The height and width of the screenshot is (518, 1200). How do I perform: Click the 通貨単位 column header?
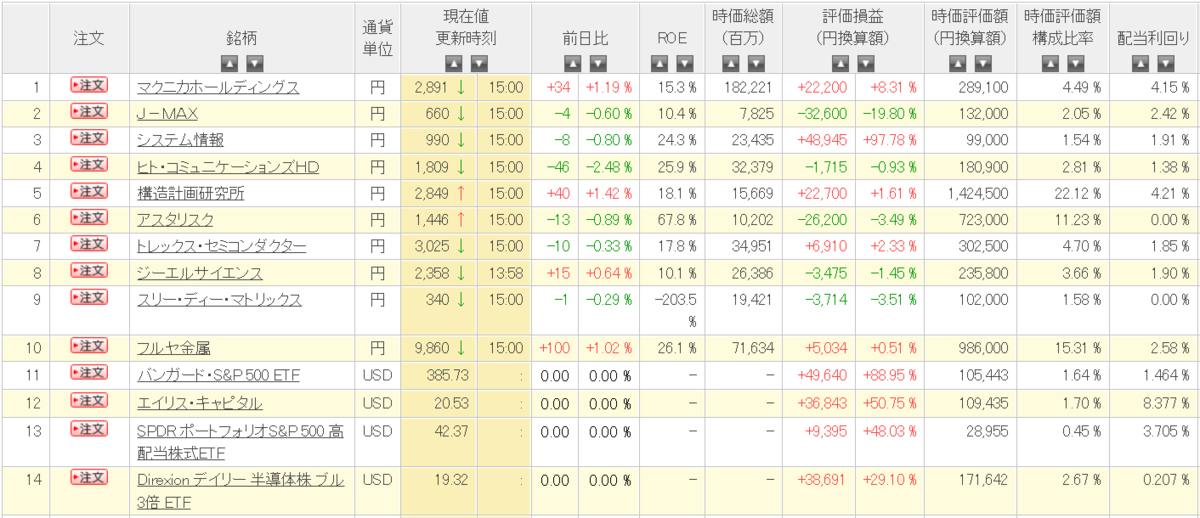[377, 36]
